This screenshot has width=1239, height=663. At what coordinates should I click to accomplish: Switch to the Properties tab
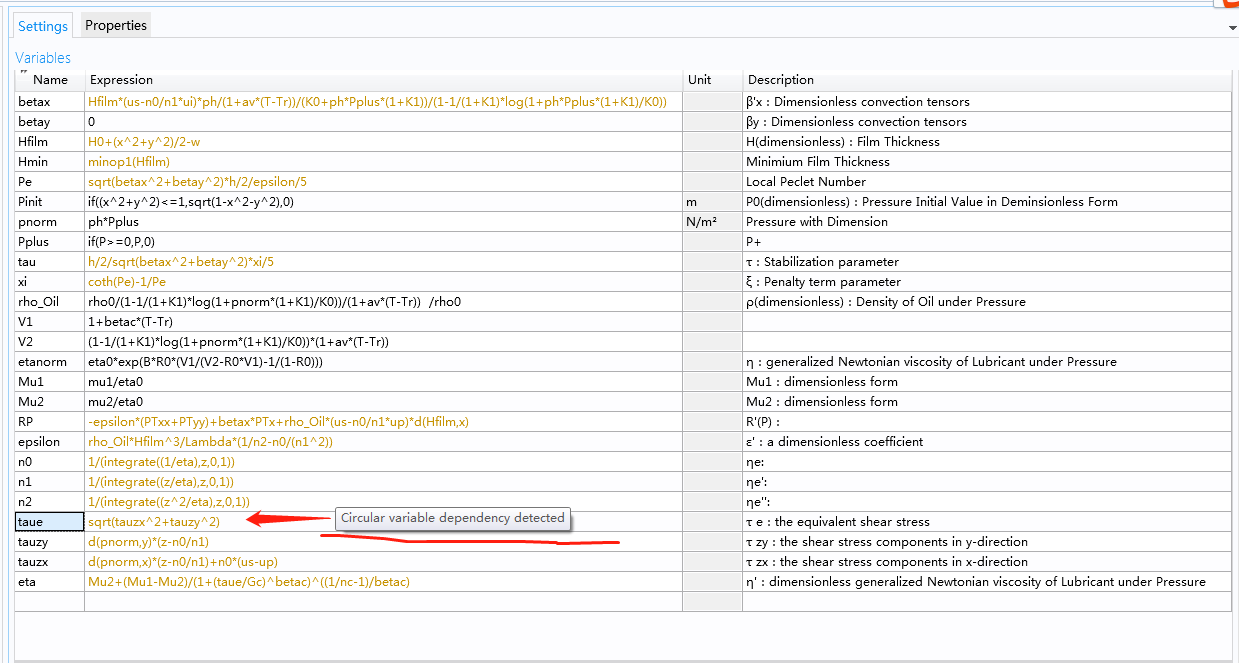click(116, 25)
